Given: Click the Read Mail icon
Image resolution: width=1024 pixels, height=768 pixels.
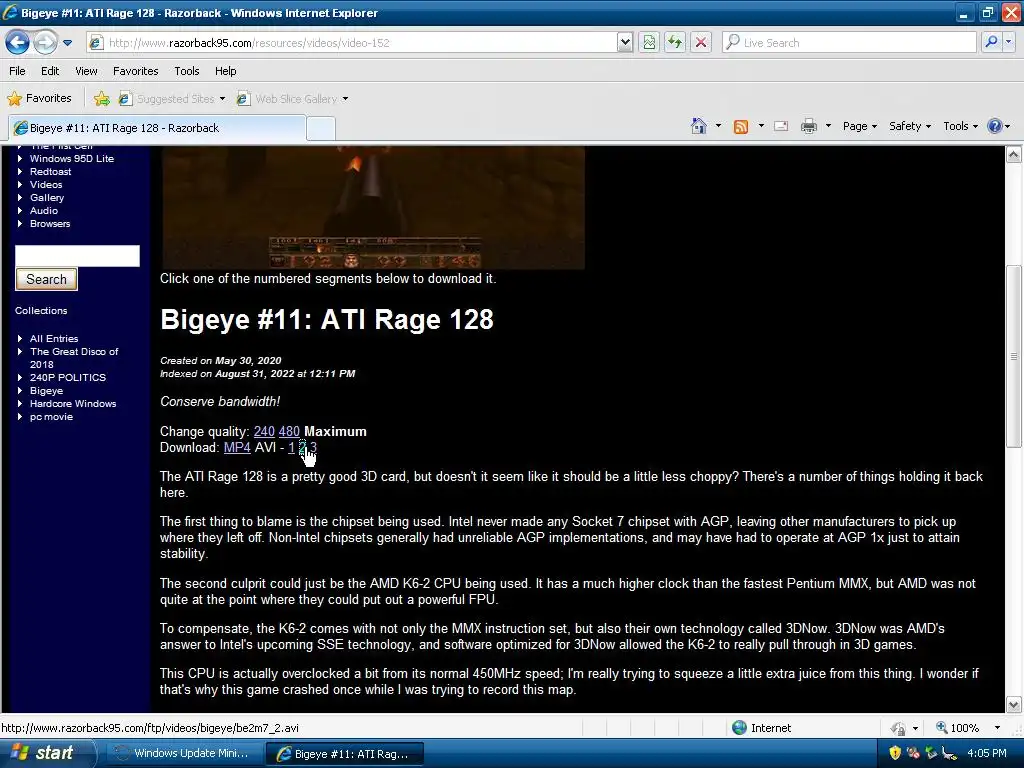Looking at the screenshot, I should pos(781,126).
